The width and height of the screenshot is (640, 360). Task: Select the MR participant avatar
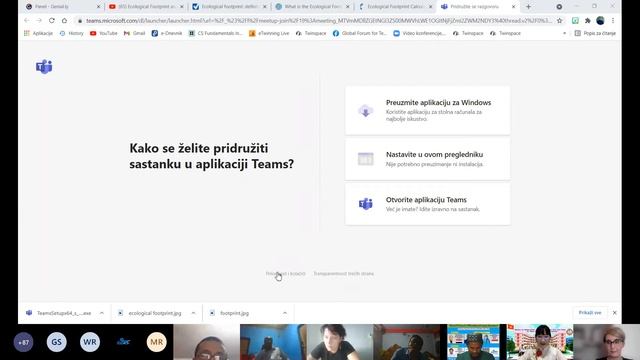[157, 342]
